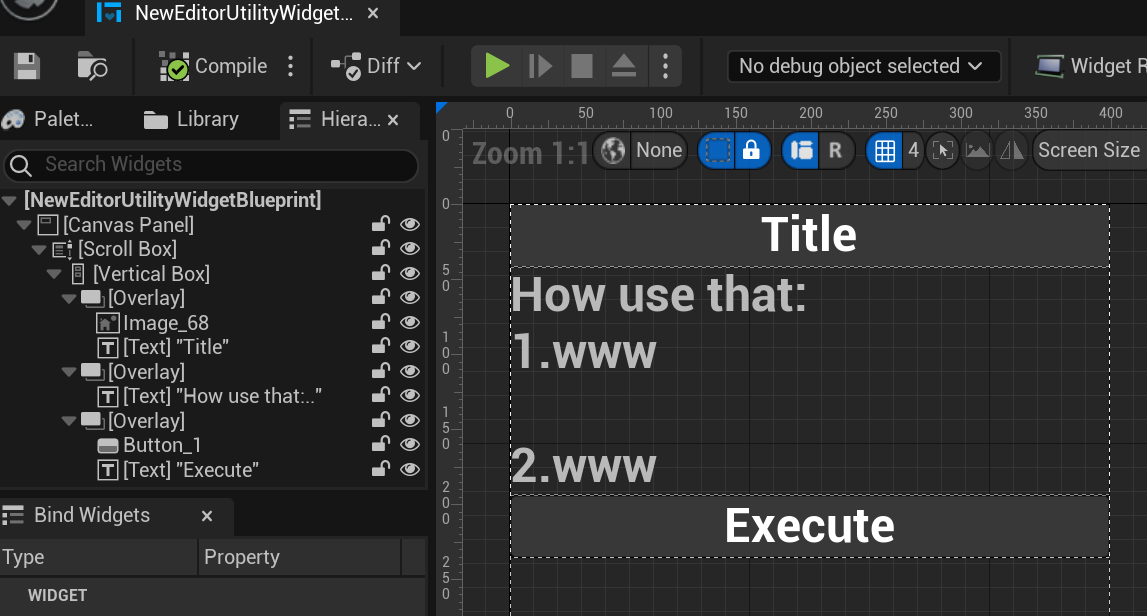Click the zoom to fit icon
1147x616 pixels.
click(942, 151)
